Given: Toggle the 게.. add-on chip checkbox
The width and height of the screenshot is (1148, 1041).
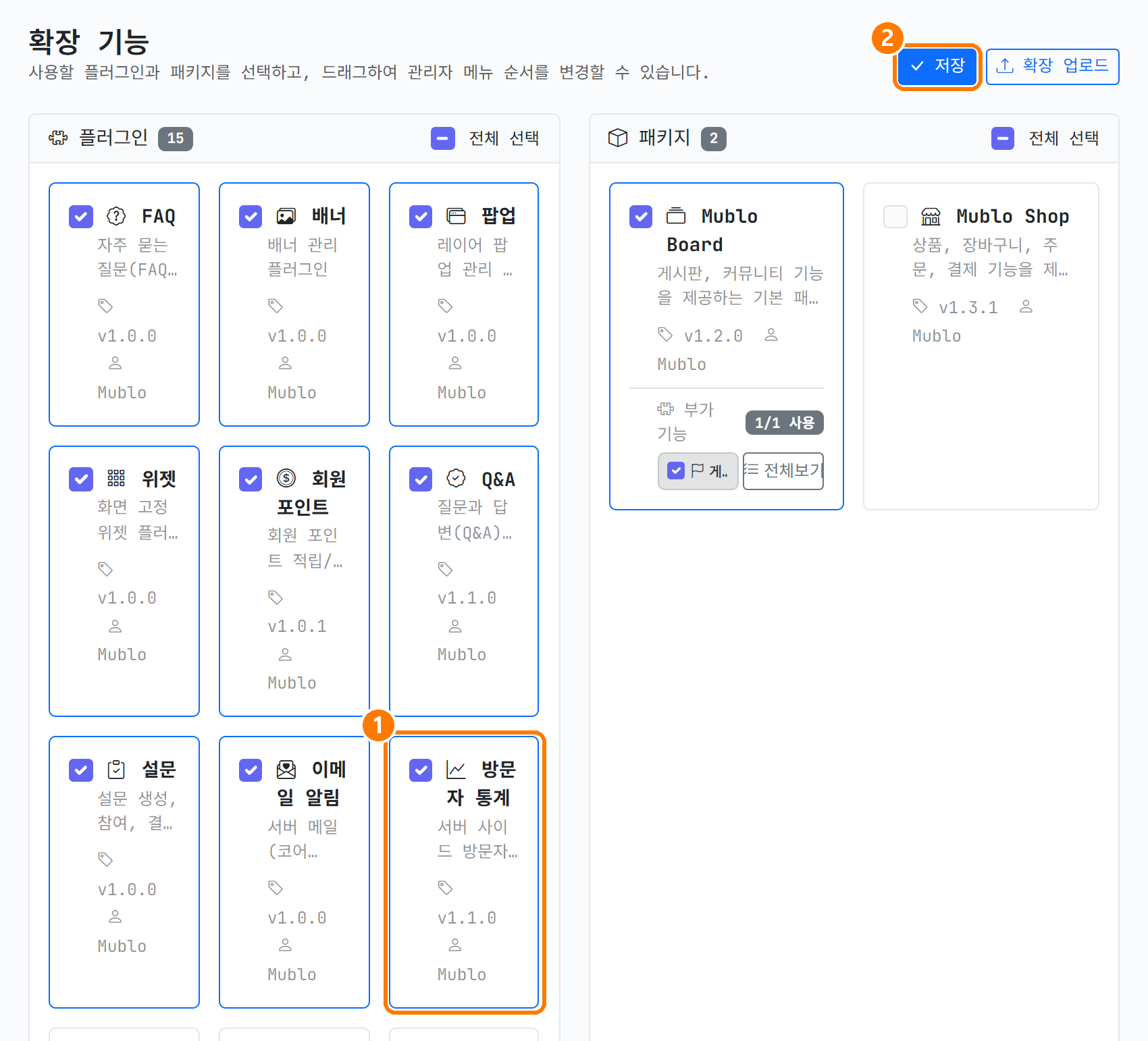Looking at the screenshot, I should pos(676,471).
